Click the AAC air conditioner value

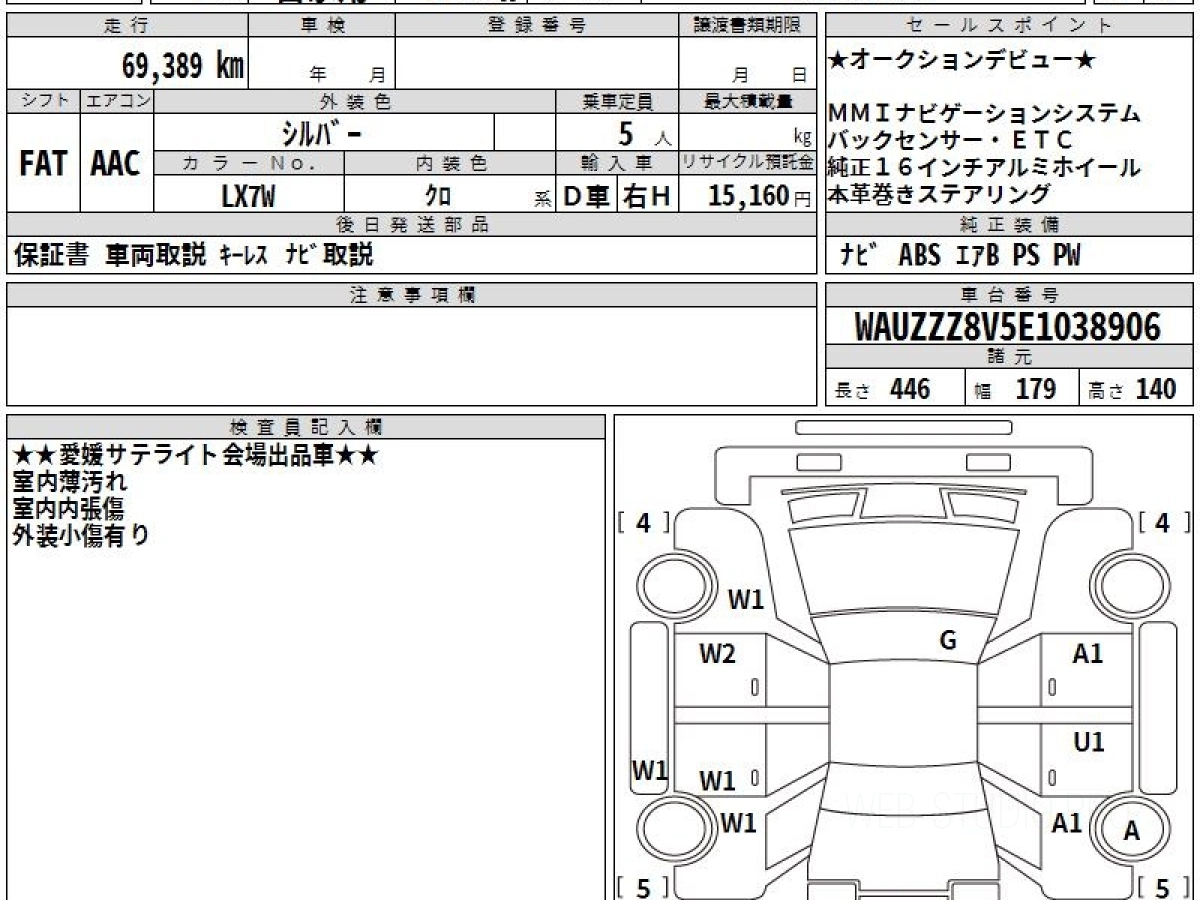(116, 163)
